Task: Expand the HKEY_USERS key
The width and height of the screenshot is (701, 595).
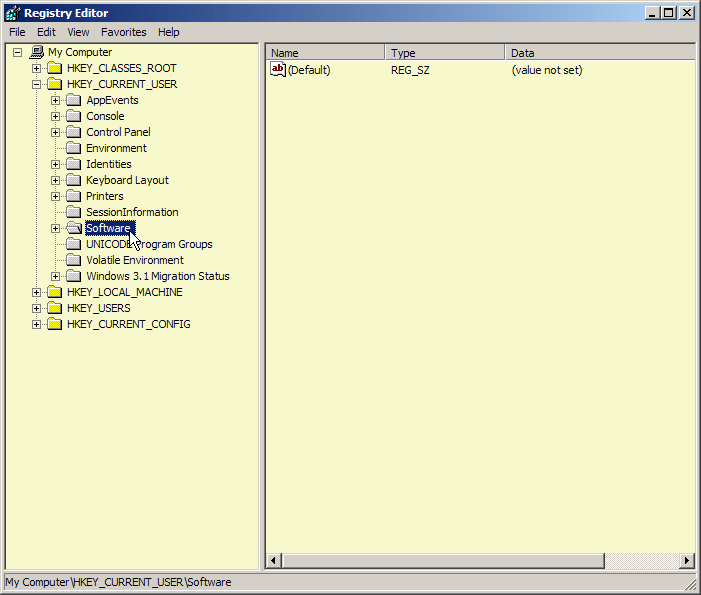Action: pos(36,308)
